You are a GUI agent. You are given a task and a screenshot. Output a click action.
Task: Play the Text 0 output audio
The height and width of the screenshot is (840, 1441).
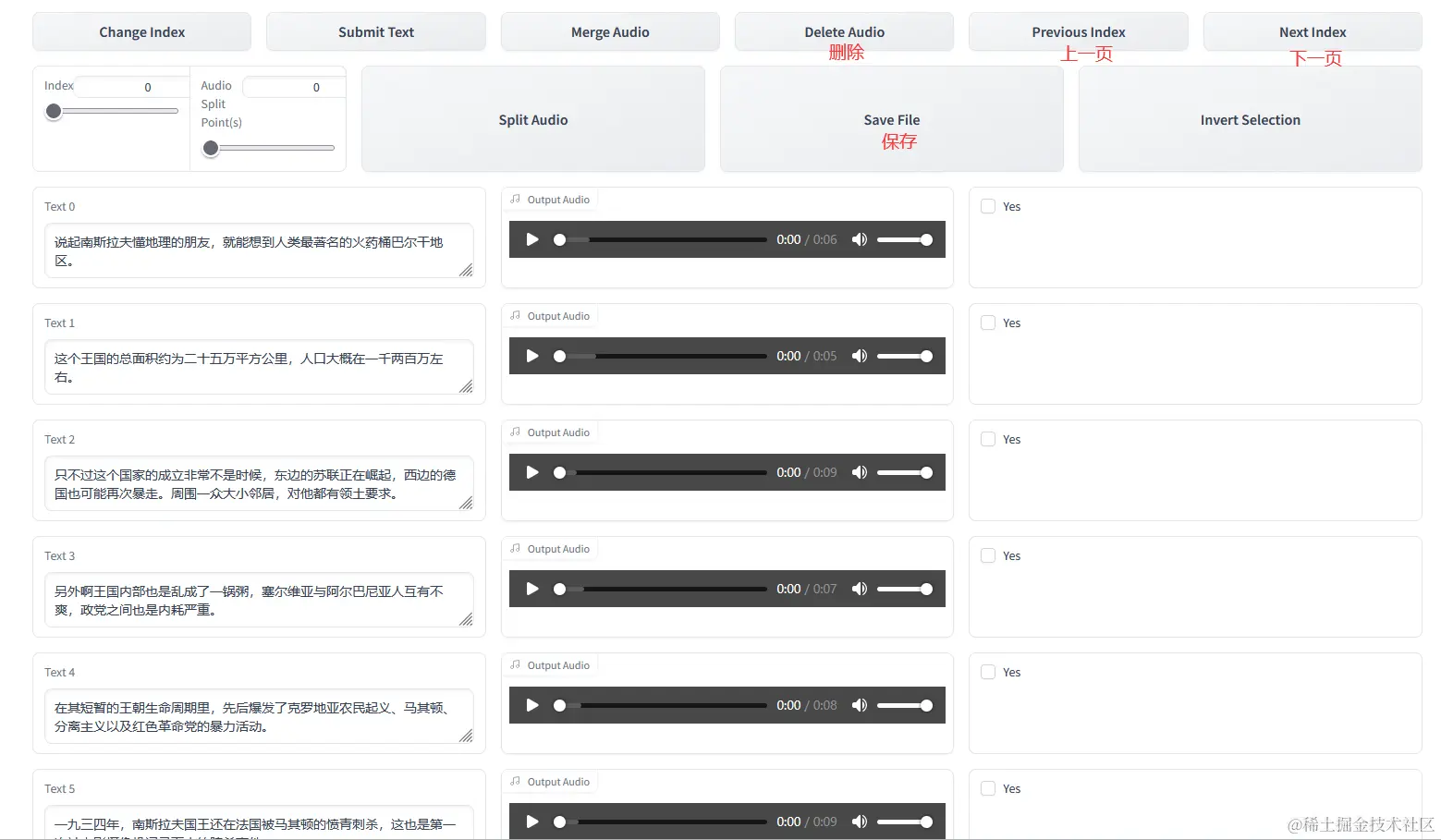(x=532, y=239)
